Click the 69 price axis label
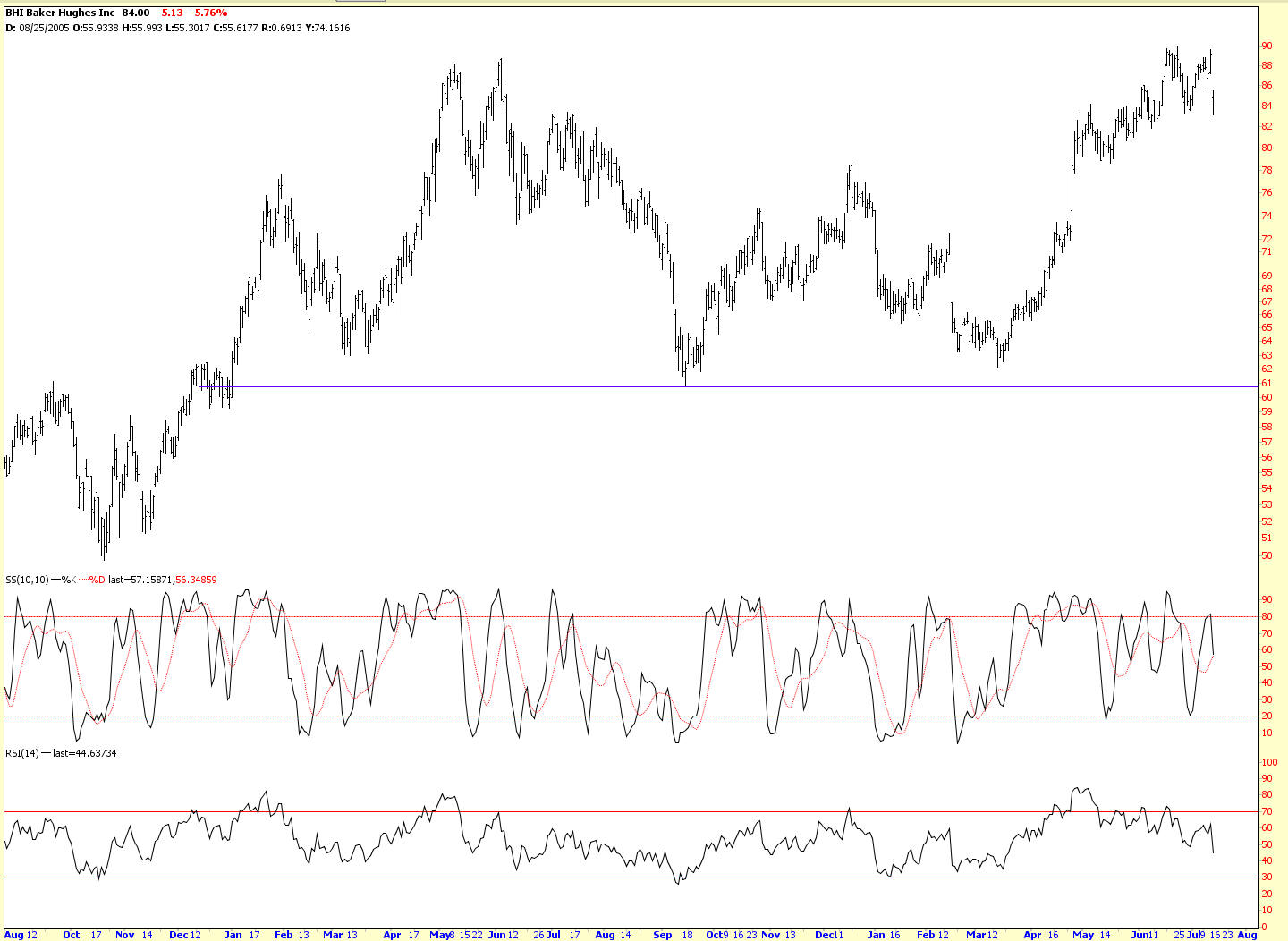 coord(1267,276)
